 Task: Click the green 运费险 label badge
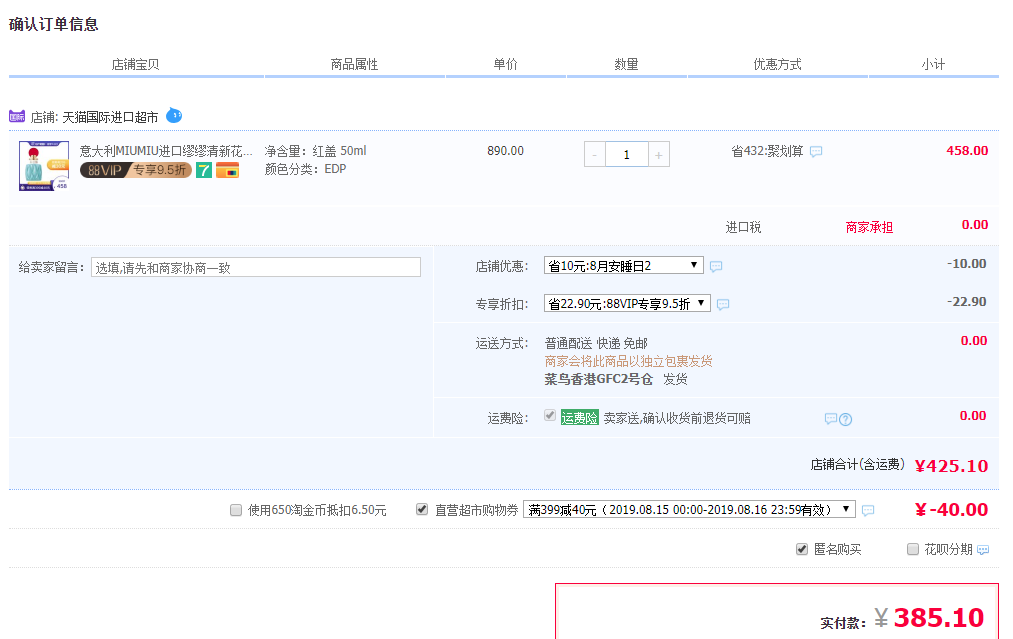point(580,418)
